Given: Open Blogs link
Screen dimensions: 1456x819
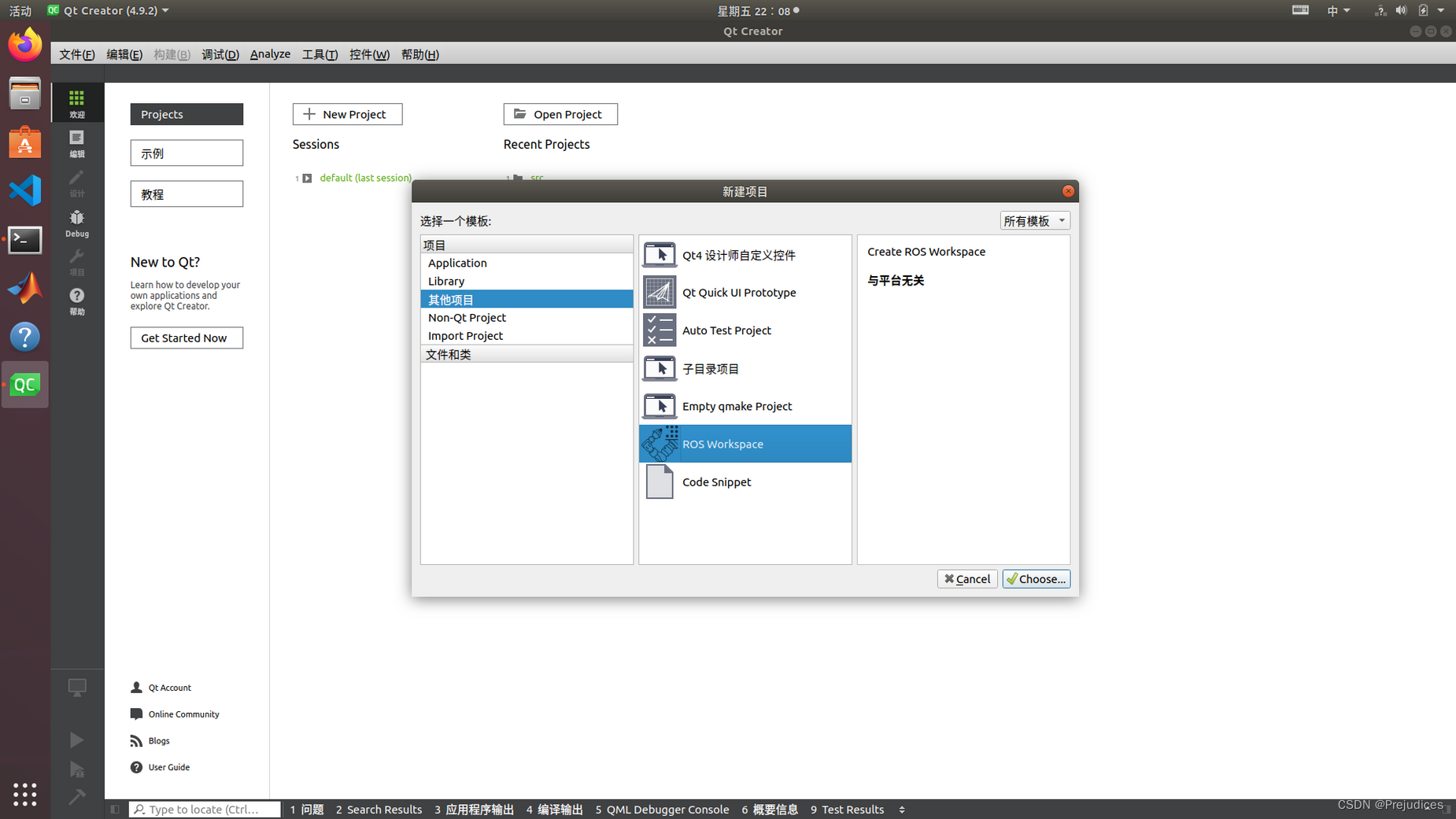Looking at the screenshot, I should click(x=158, y=741).
